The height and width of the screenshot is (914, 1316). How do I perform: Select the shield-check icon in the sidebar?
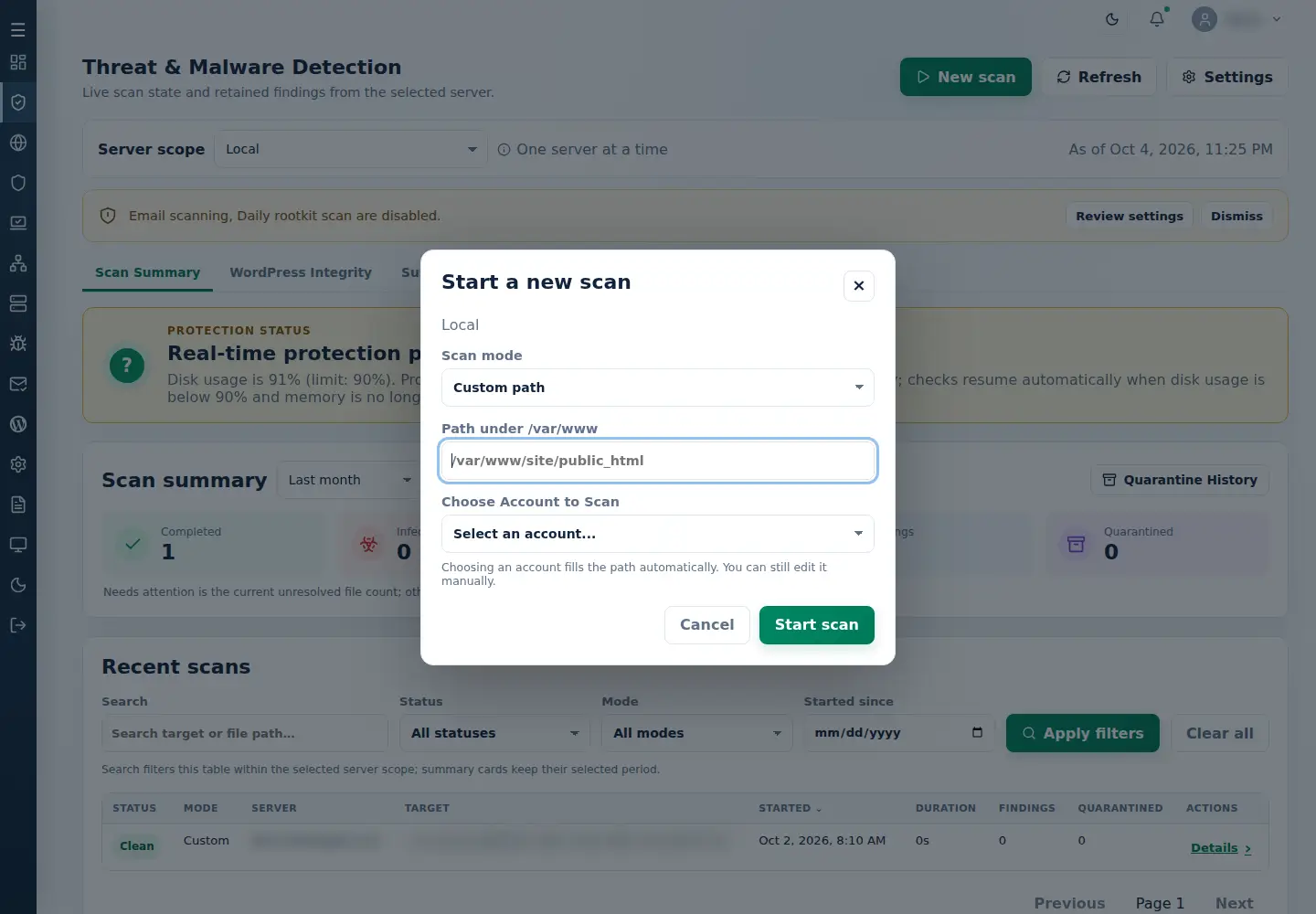point(18,102)
